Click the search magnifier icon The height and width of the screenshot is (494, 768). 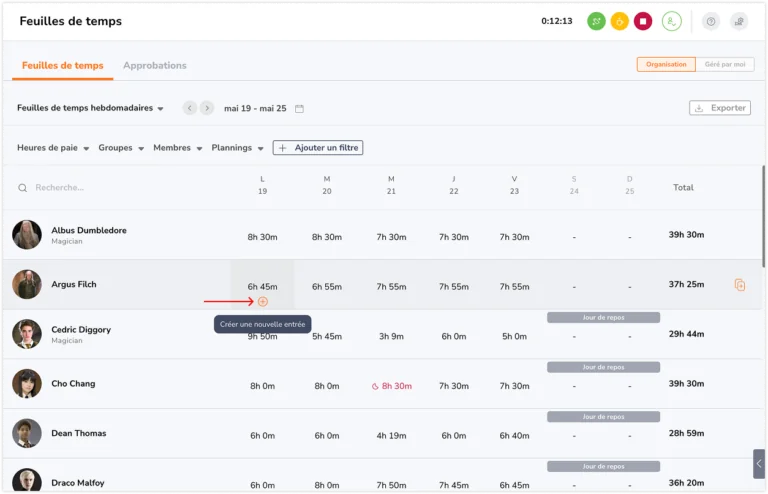(23, 188)
